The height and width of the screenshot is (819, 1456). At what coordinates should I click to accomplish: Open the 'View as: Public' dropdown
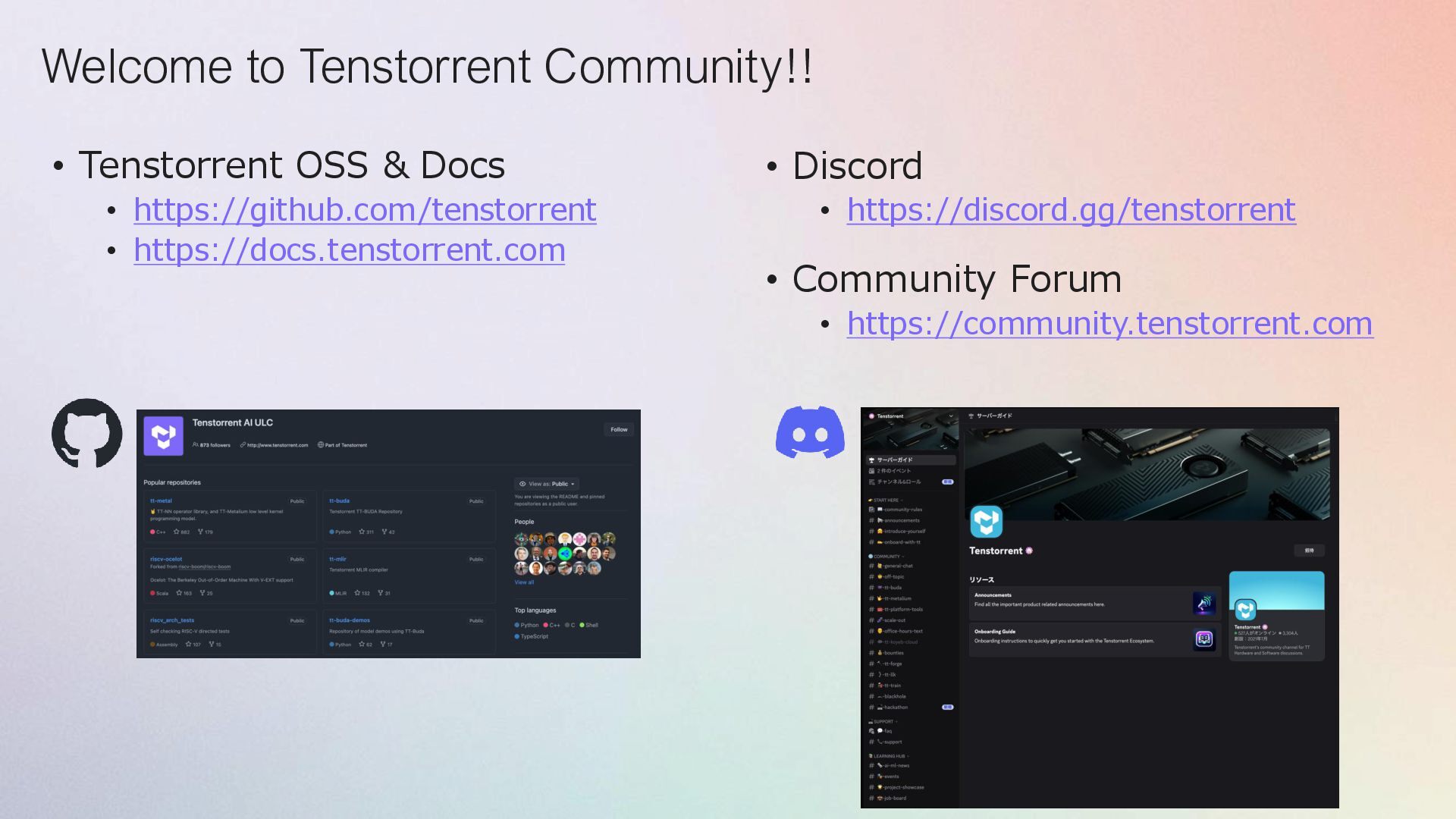547,484
